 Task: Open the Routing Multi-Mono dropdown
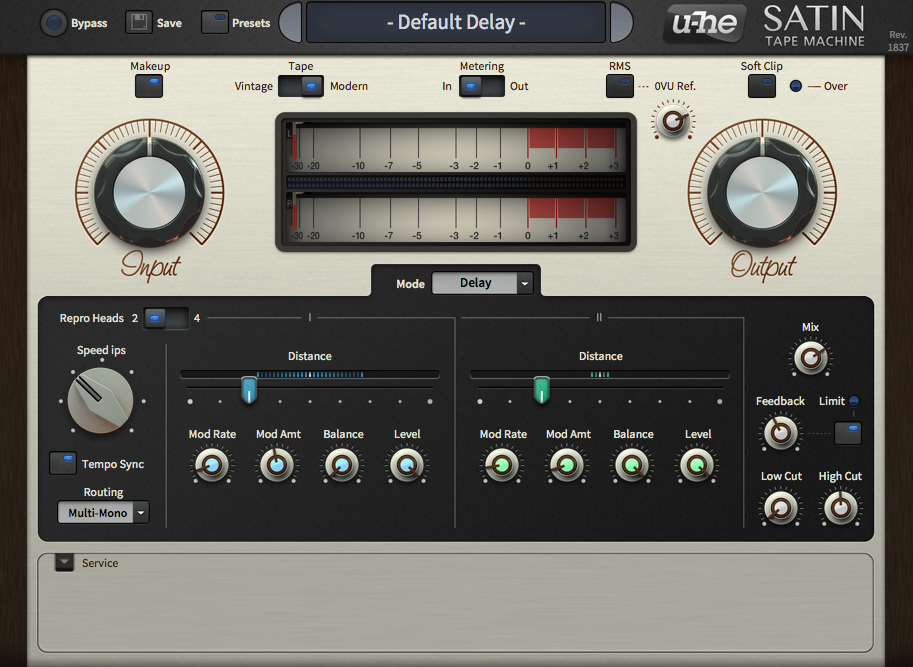tap(103, 513)
